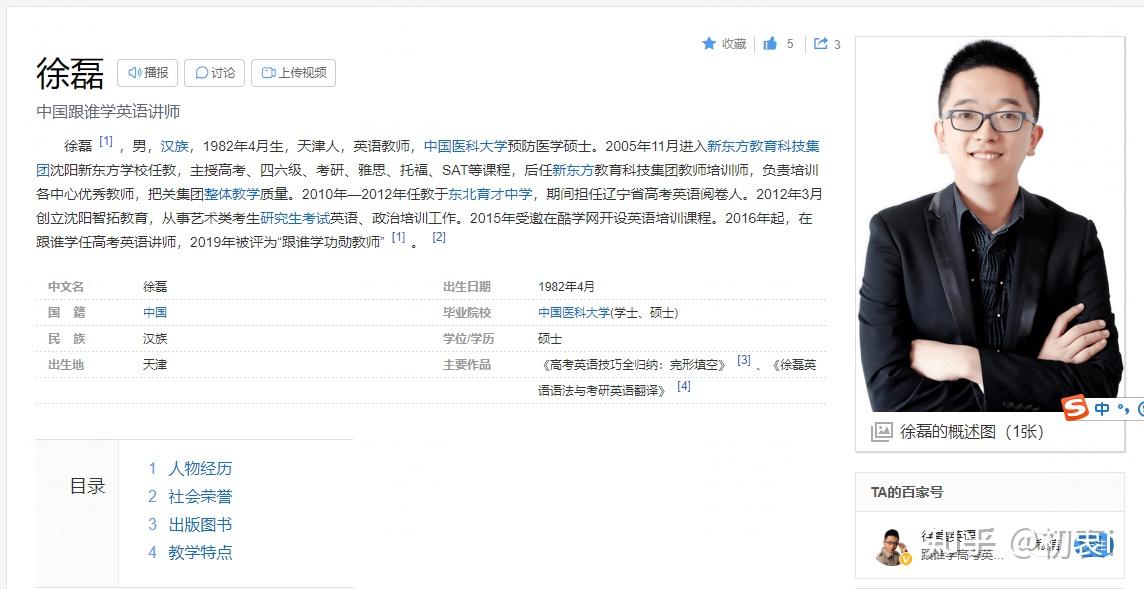Click the 播报 audio broadcast button
The height and width of the screenshot is (589, 1144).
click(x=147, y=73)
